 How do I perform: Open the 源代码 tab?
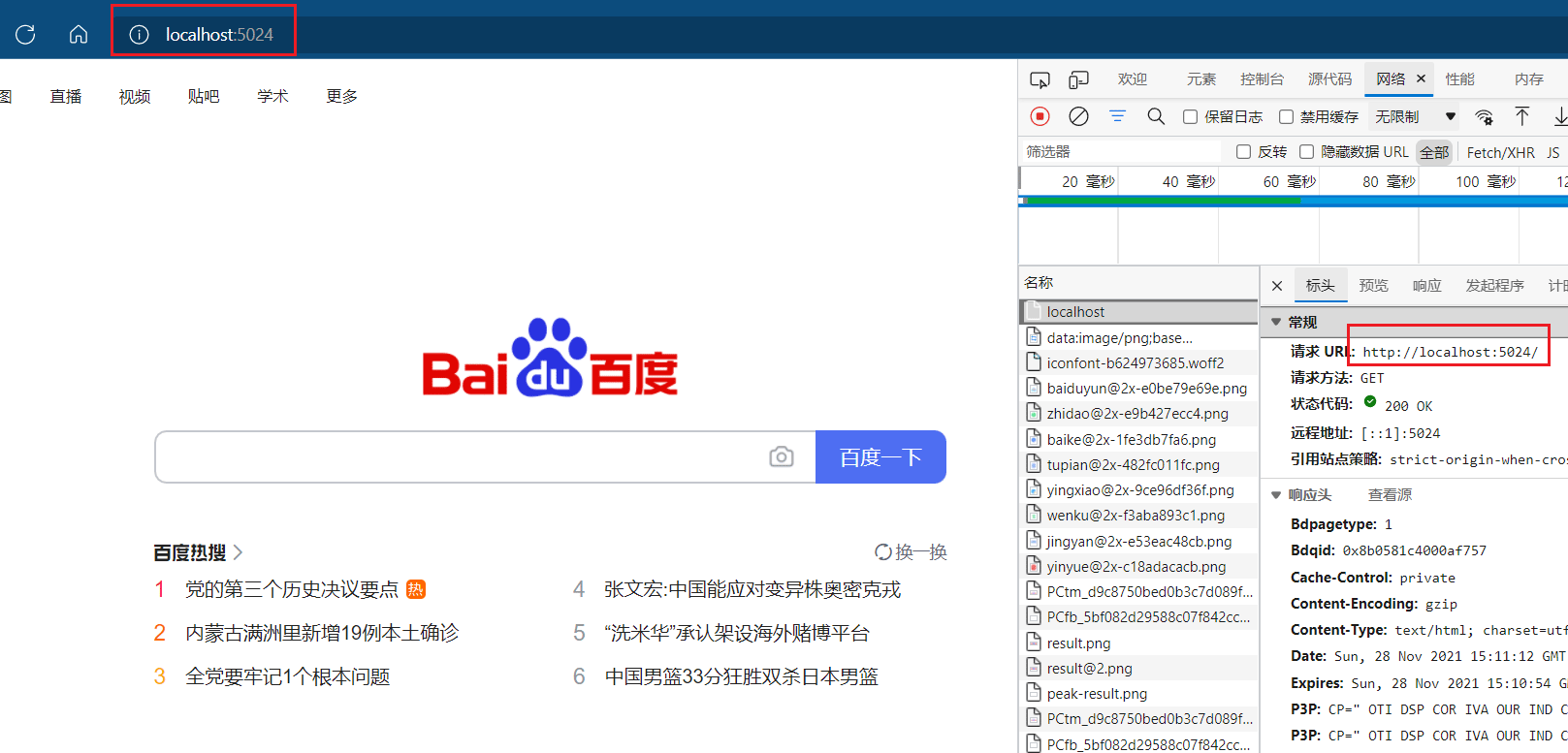pos(1329,79)
